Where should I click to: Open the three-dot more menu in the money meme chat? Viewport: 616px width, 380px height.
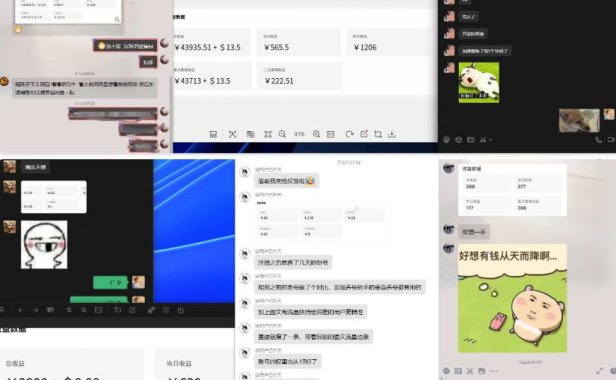click(494, 371)
